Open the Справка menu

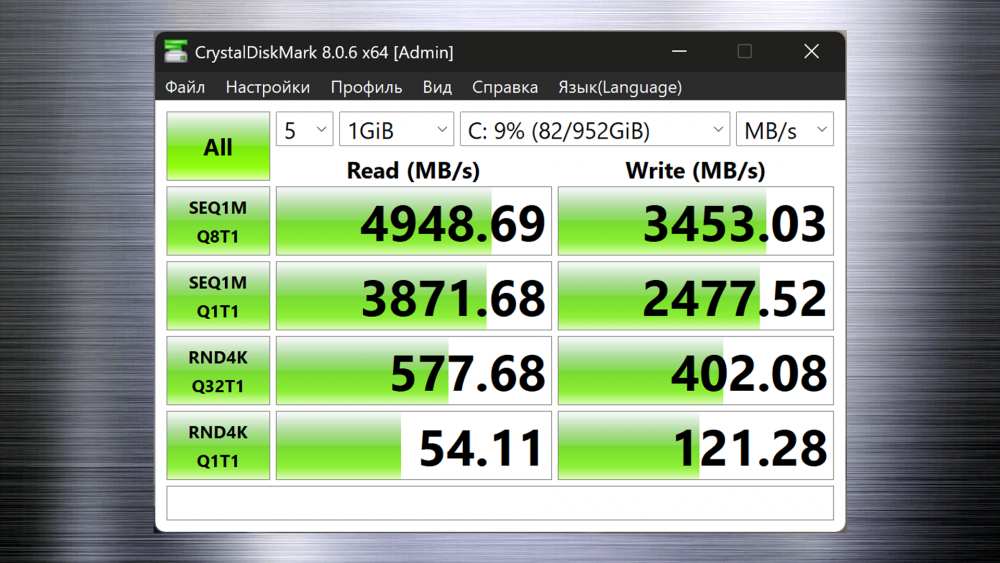504,87
